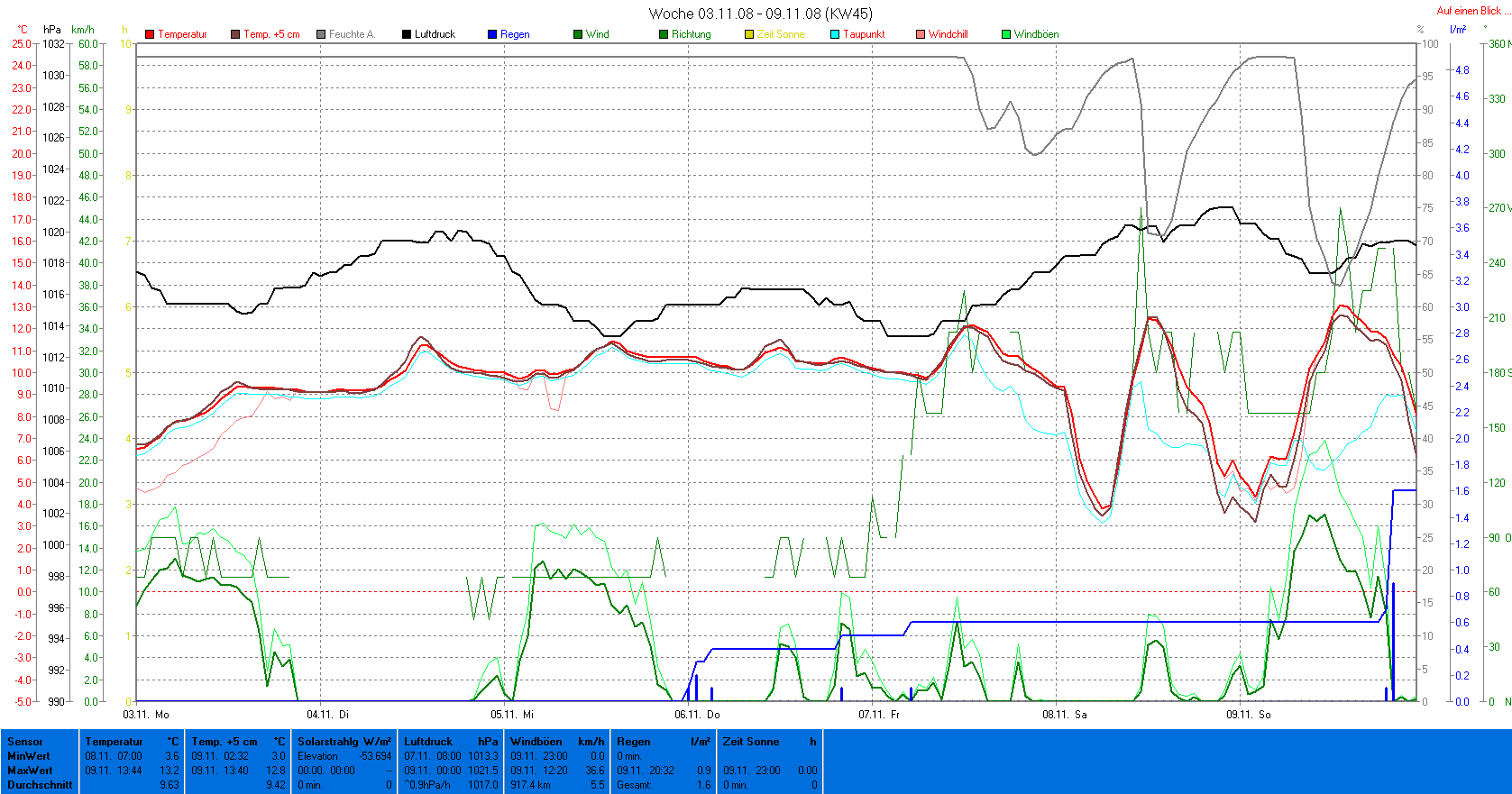Click the red Temperatur legend swatch
Screen dimensions: 1512x794
click(150, 34)
